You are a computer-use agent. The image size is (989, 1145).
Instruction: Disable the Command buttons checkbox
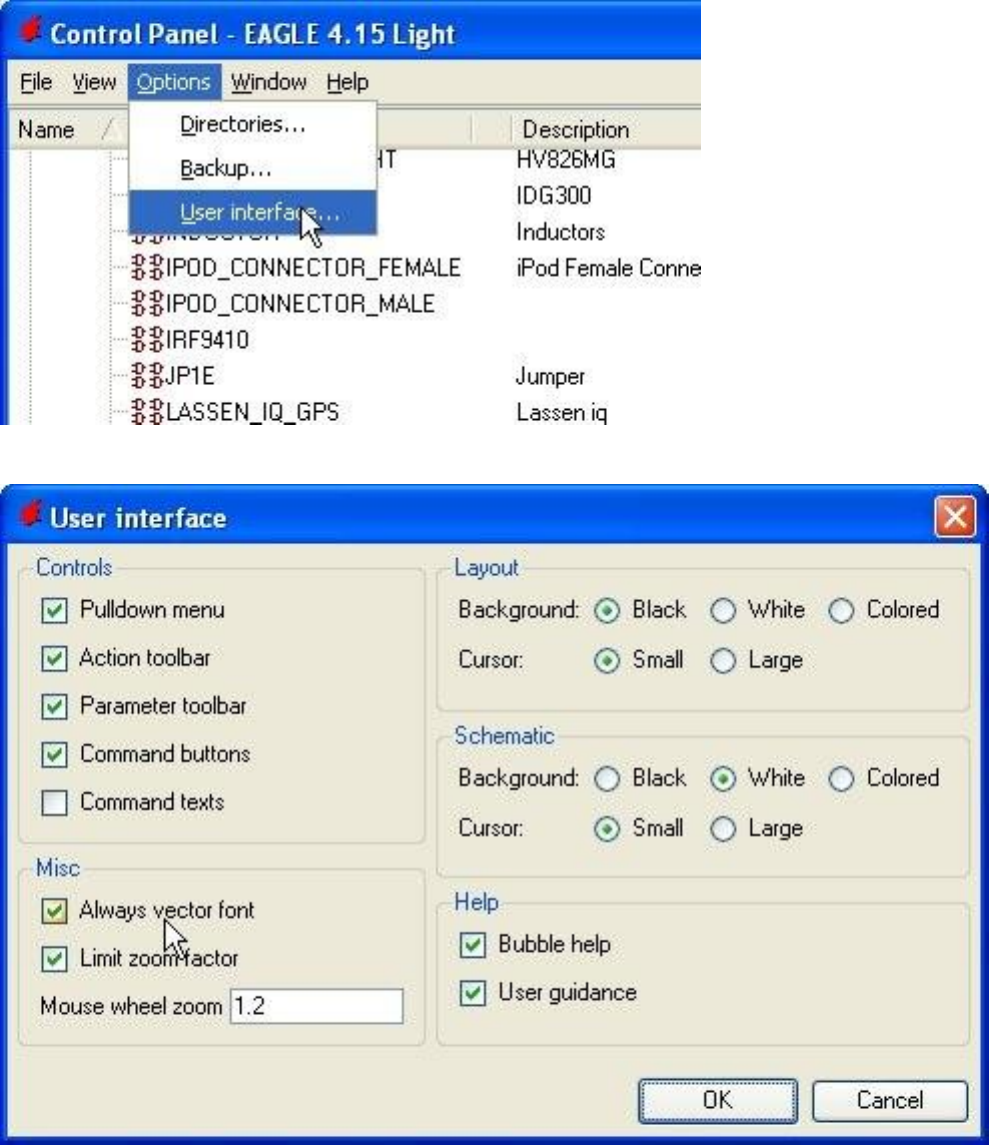(x=55, y=754)
